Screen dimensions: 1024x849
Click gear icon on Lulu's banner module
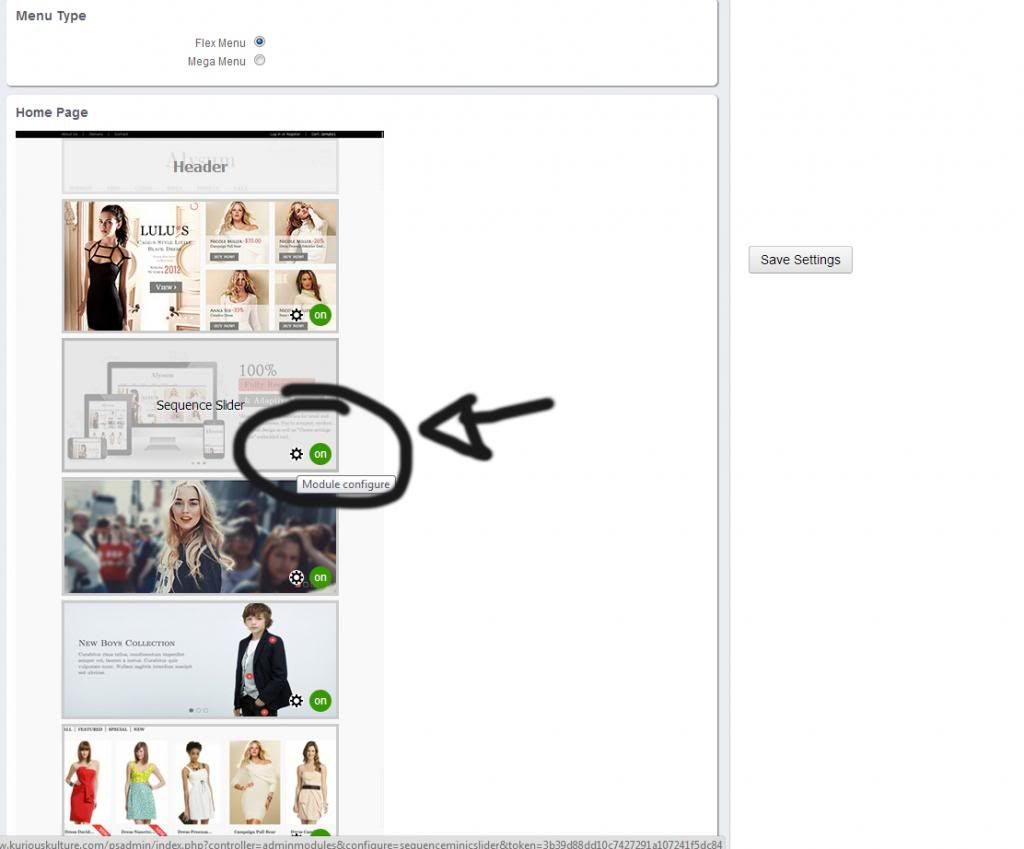[x=296, y=315]
